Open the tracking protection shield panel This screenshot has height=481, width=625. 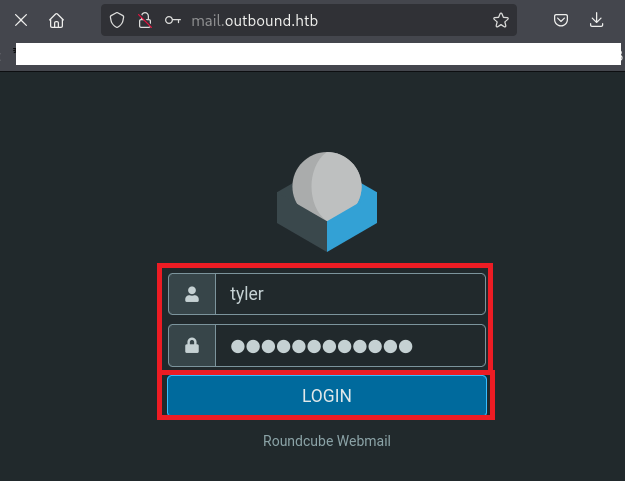[x=117, y=20]
